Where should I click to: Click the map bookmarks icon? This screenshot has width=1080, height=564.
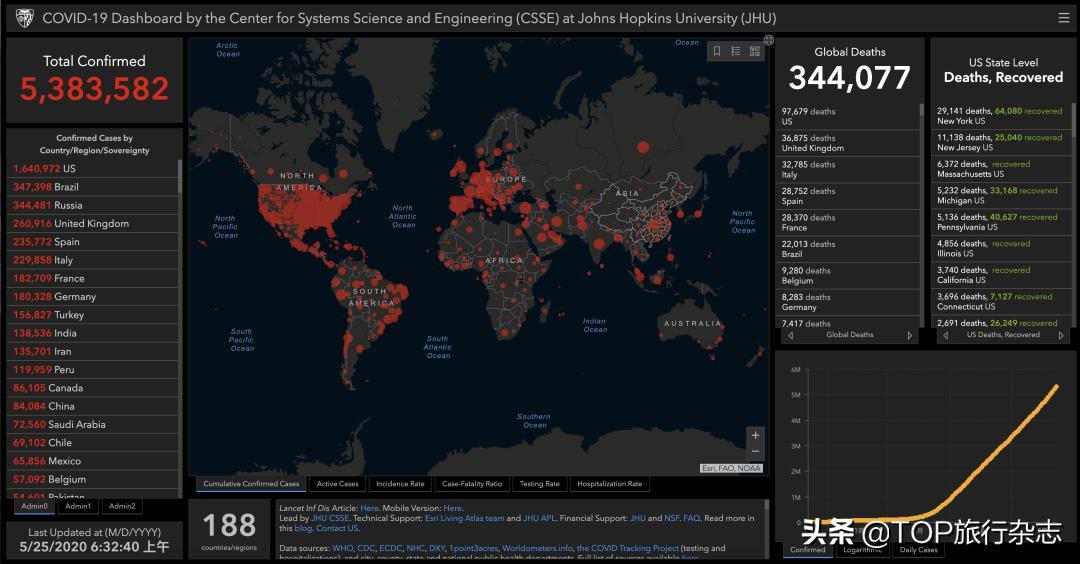coord(717,51)
